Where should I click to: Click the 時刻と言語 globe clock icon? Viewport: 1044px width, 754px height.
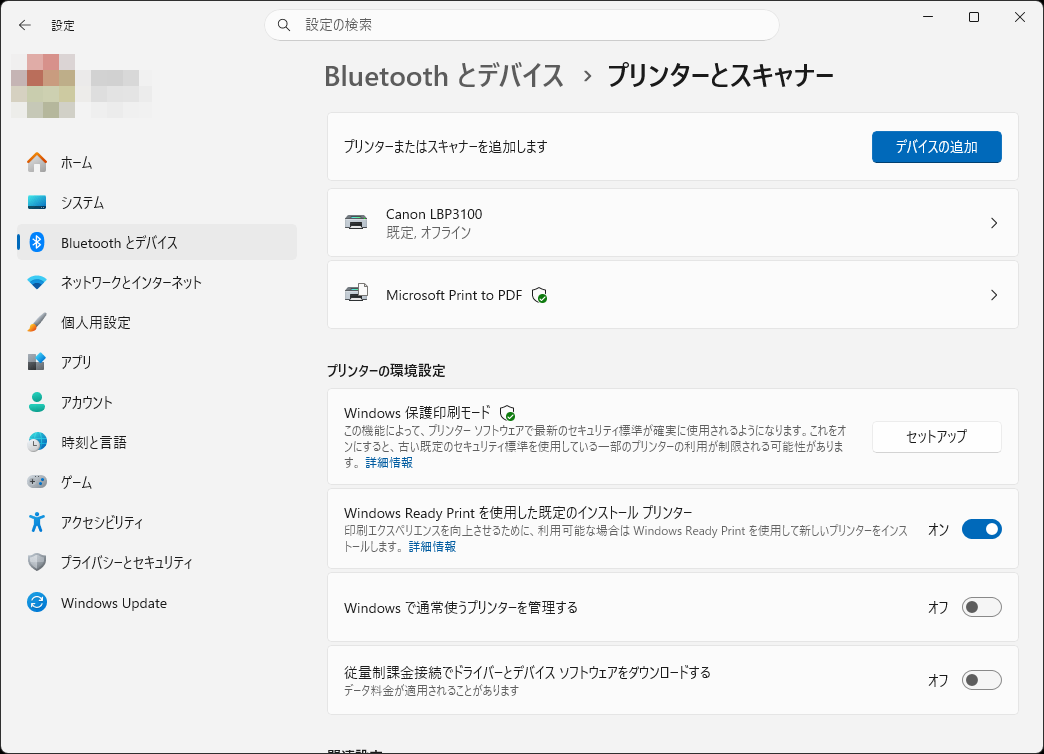pos(37,442)
